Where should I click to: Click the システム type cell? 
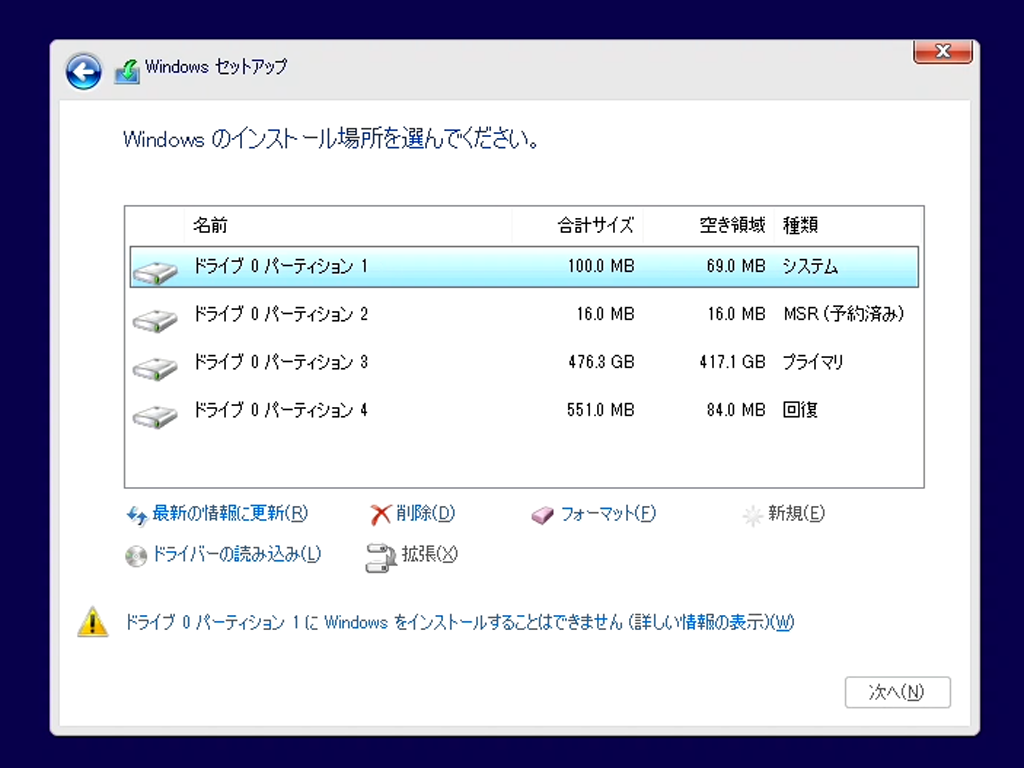click(810, 266)
